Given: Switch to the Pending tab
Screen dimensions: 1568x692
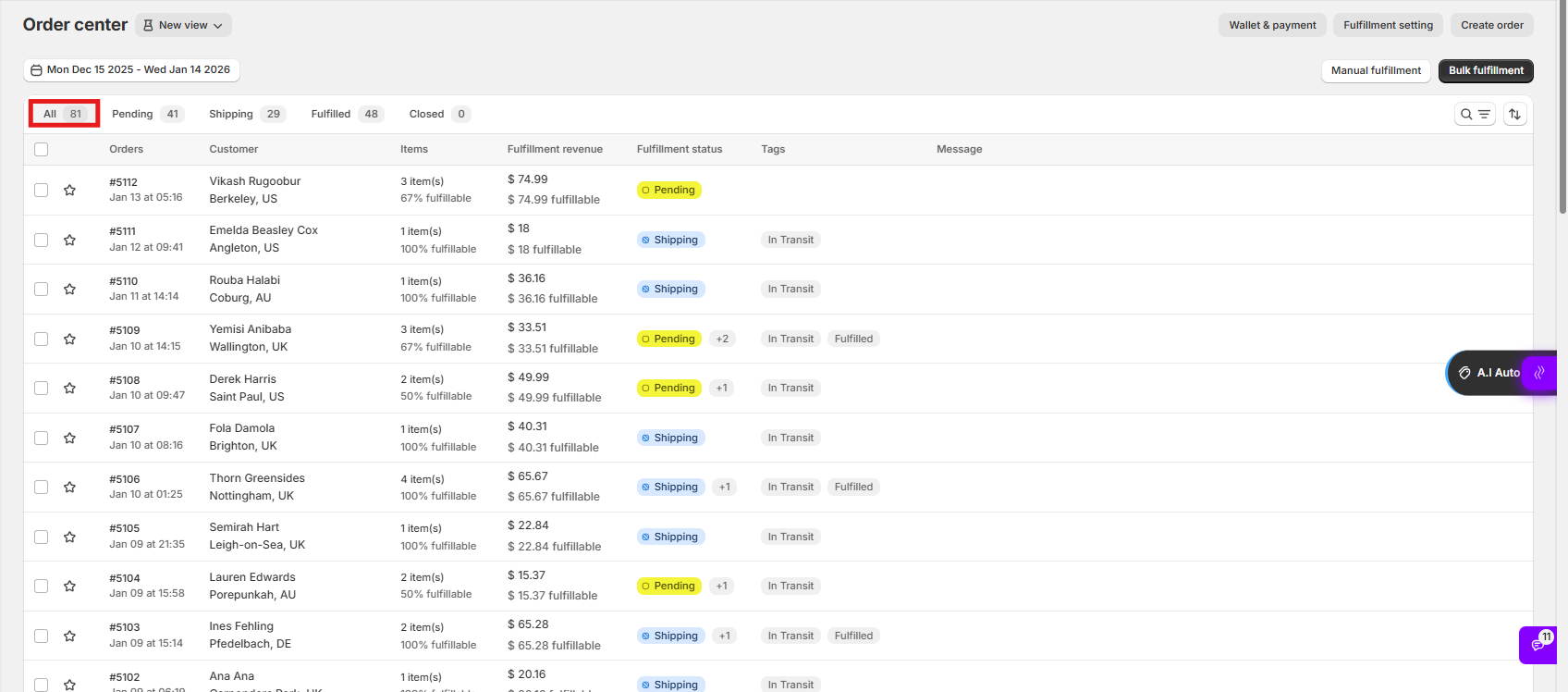Looking at the screenshot, I should (x=146, y=114).
